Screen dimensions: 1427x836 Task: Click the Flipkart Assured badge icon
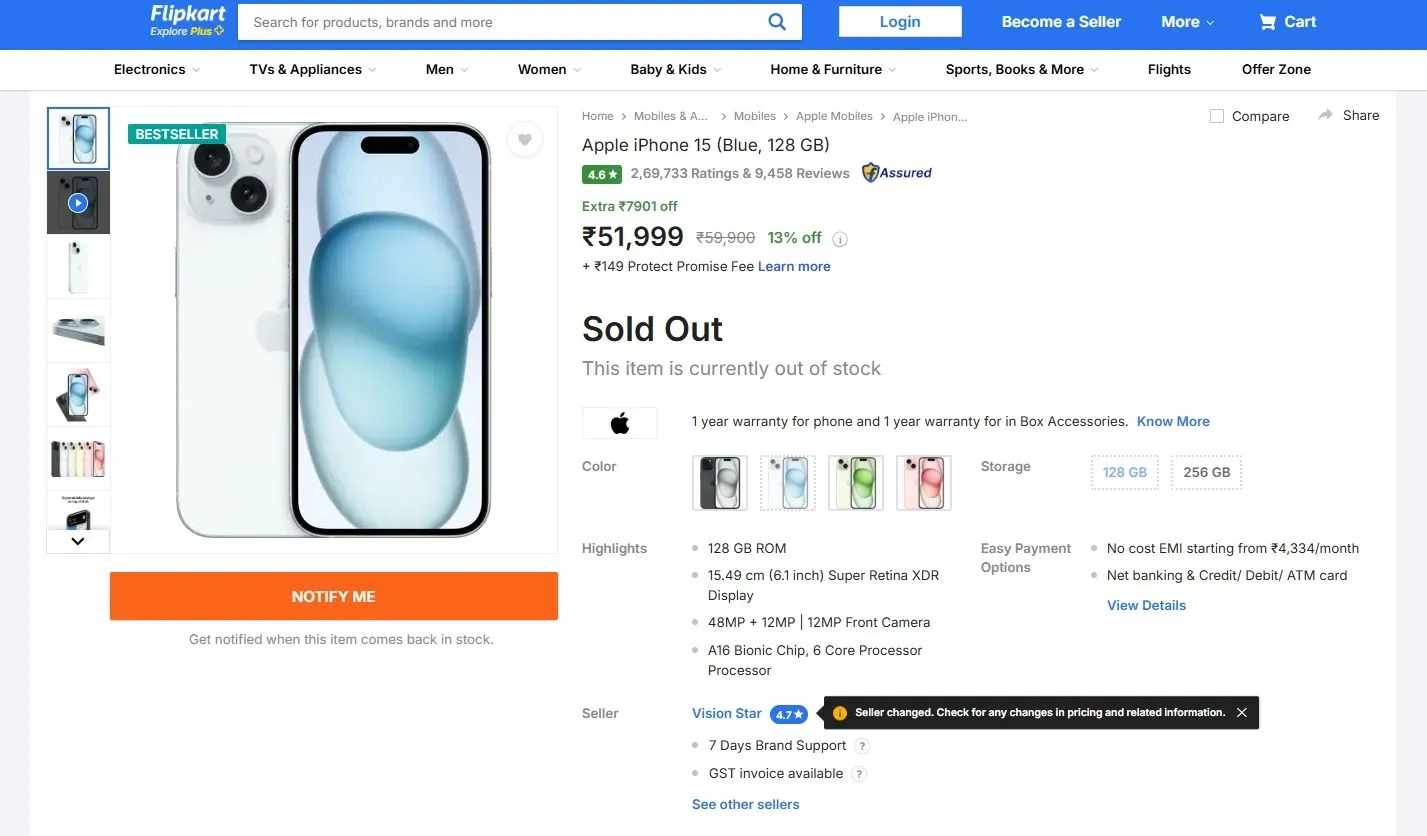pos(871,172)
